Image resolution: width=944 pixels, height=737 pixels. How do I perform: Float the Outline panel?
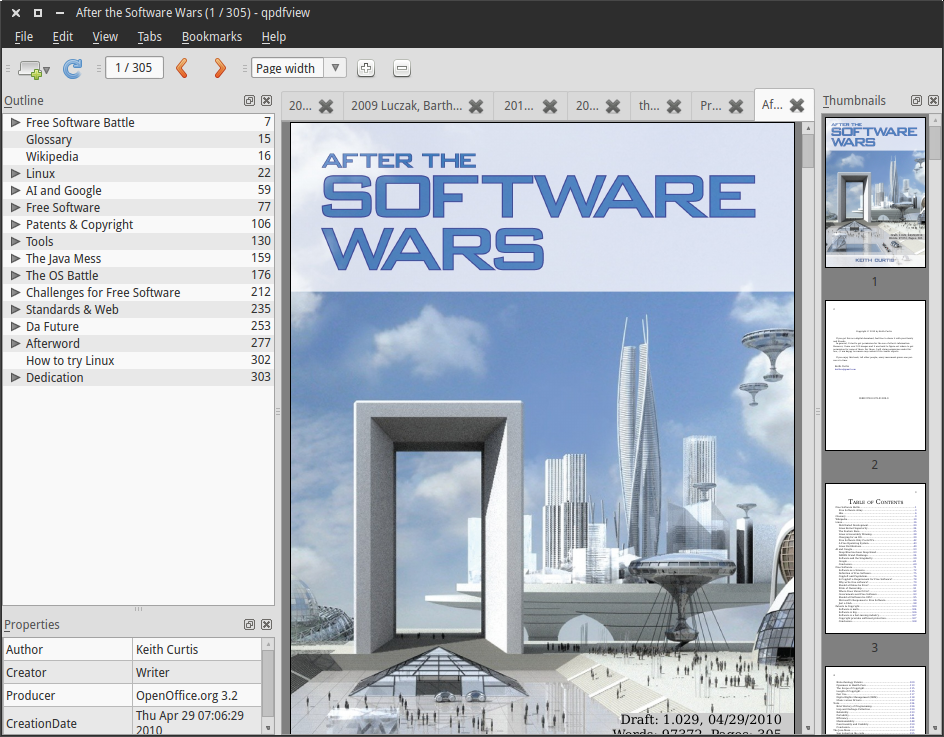coord(249,101)
